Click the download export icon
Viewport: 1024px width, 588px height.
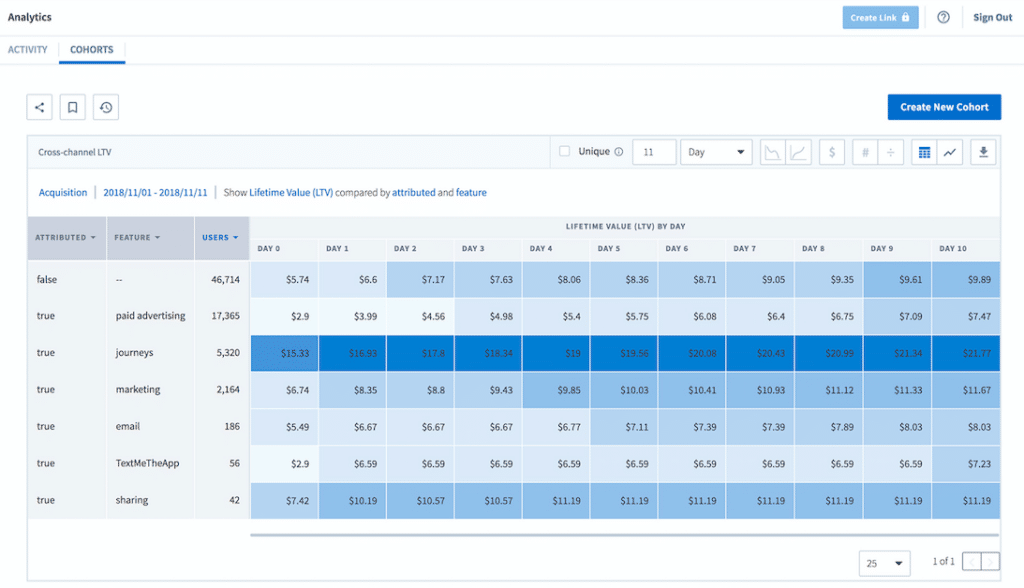click(x=982, y=152)
